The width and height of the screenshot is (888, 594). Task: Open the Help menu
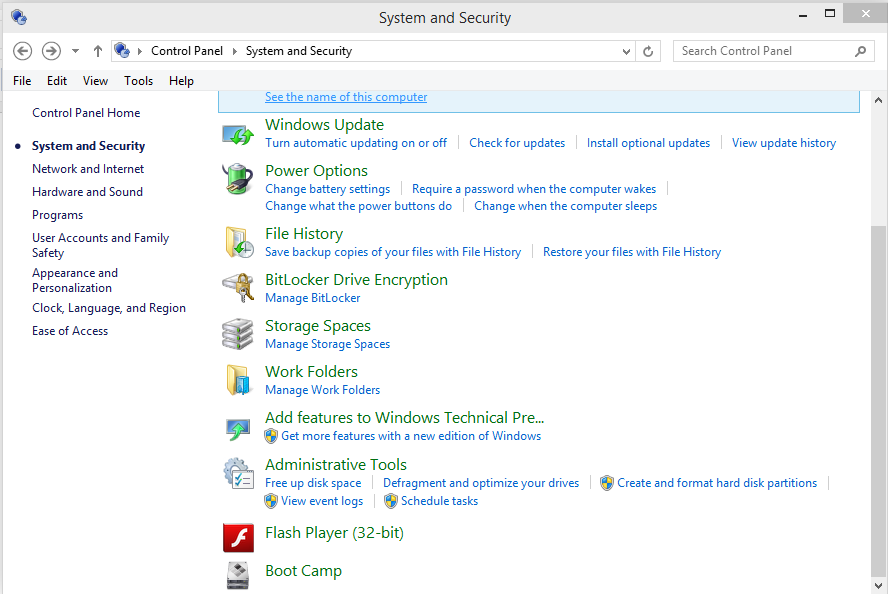pos(181,81)
